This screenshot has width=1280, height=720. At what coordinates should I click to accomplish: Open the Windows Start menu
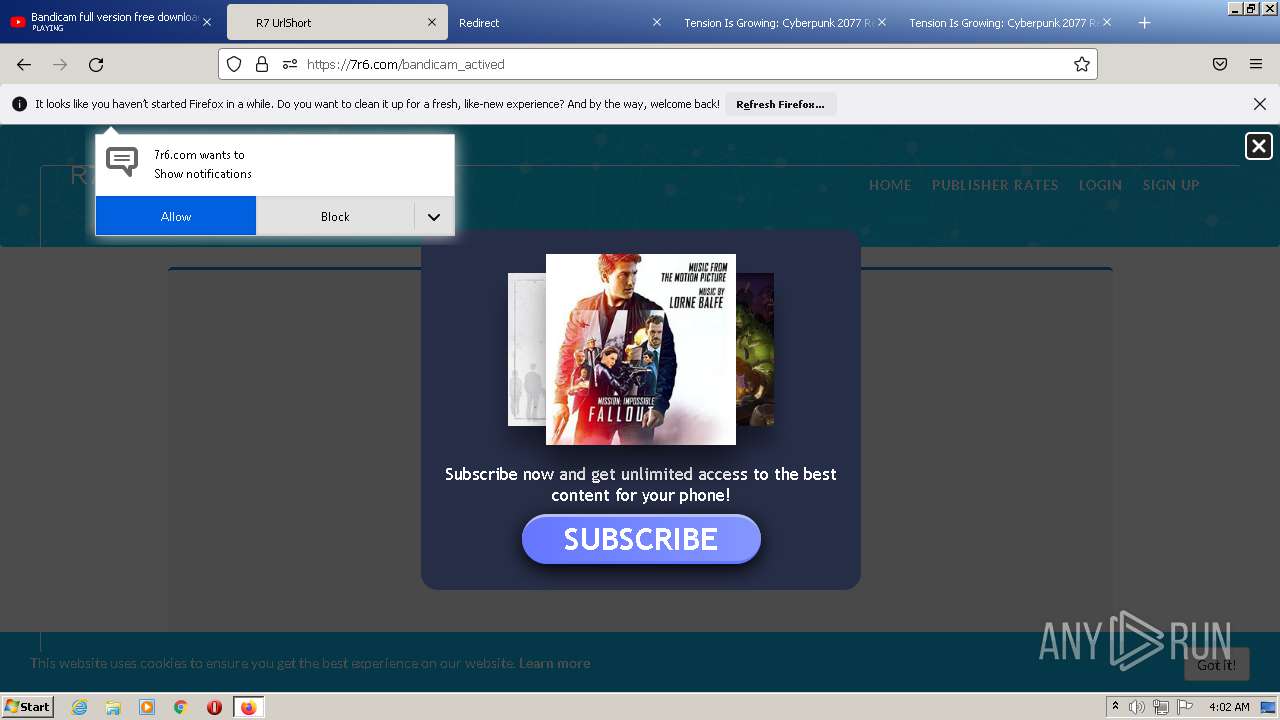tap(27, 707)
